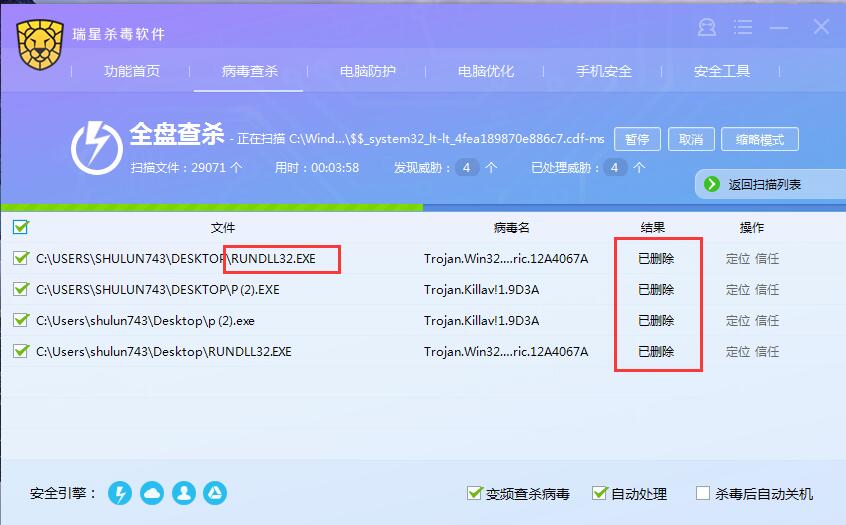The image size is (846, 525).
Task: Open the main menu list icon
Action: [x=743, y=27]
